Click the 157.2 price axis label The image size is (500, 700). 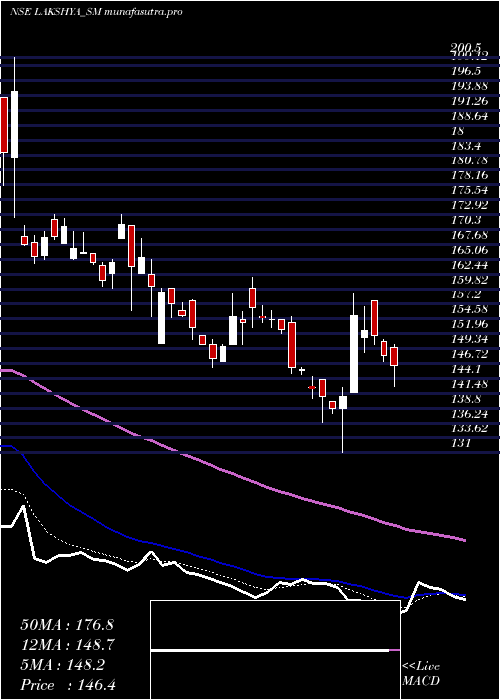(x=468, y=294)
